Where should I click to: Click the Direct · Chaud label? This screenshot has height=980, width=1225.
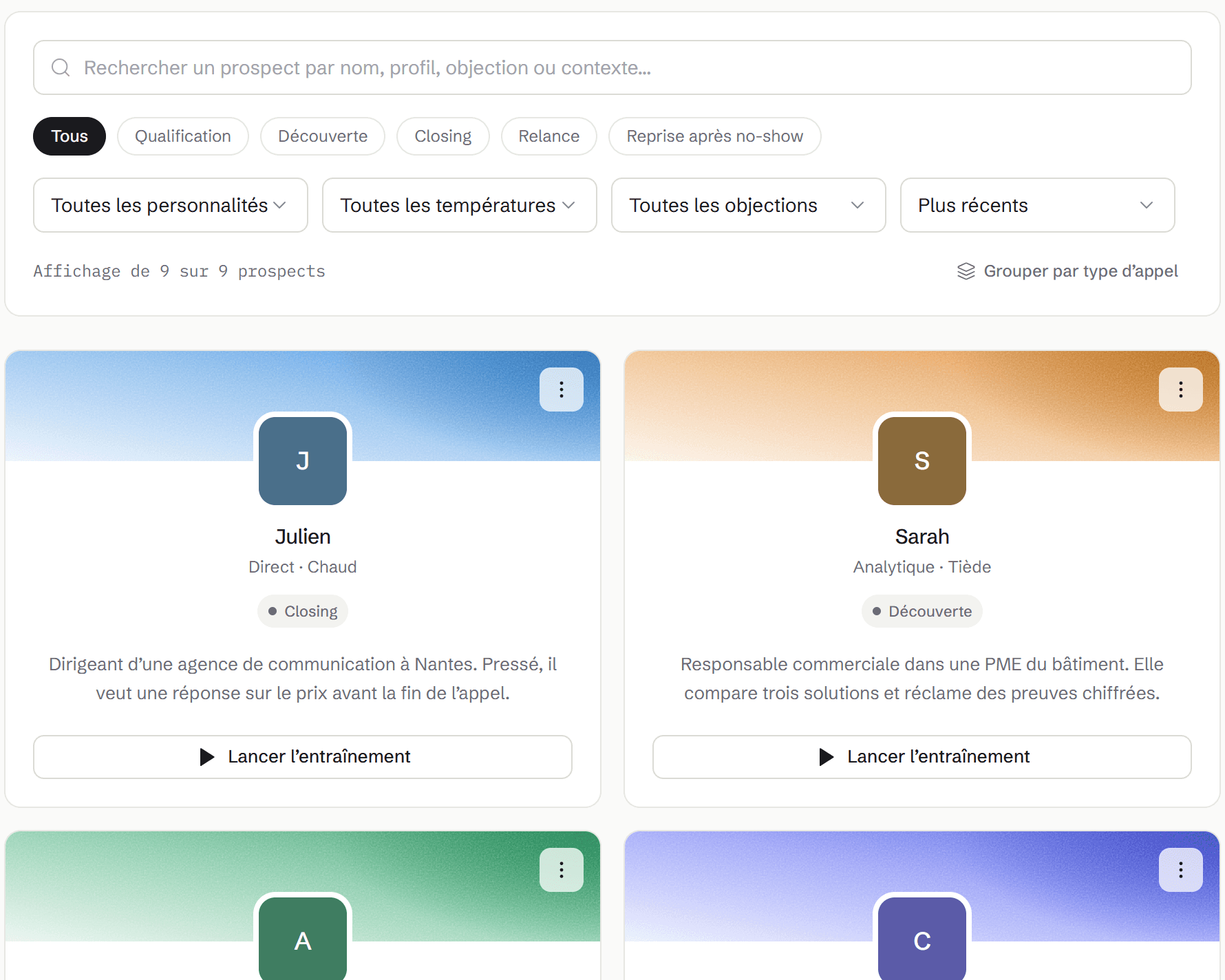pyautogui.click(x=303, y=567)
